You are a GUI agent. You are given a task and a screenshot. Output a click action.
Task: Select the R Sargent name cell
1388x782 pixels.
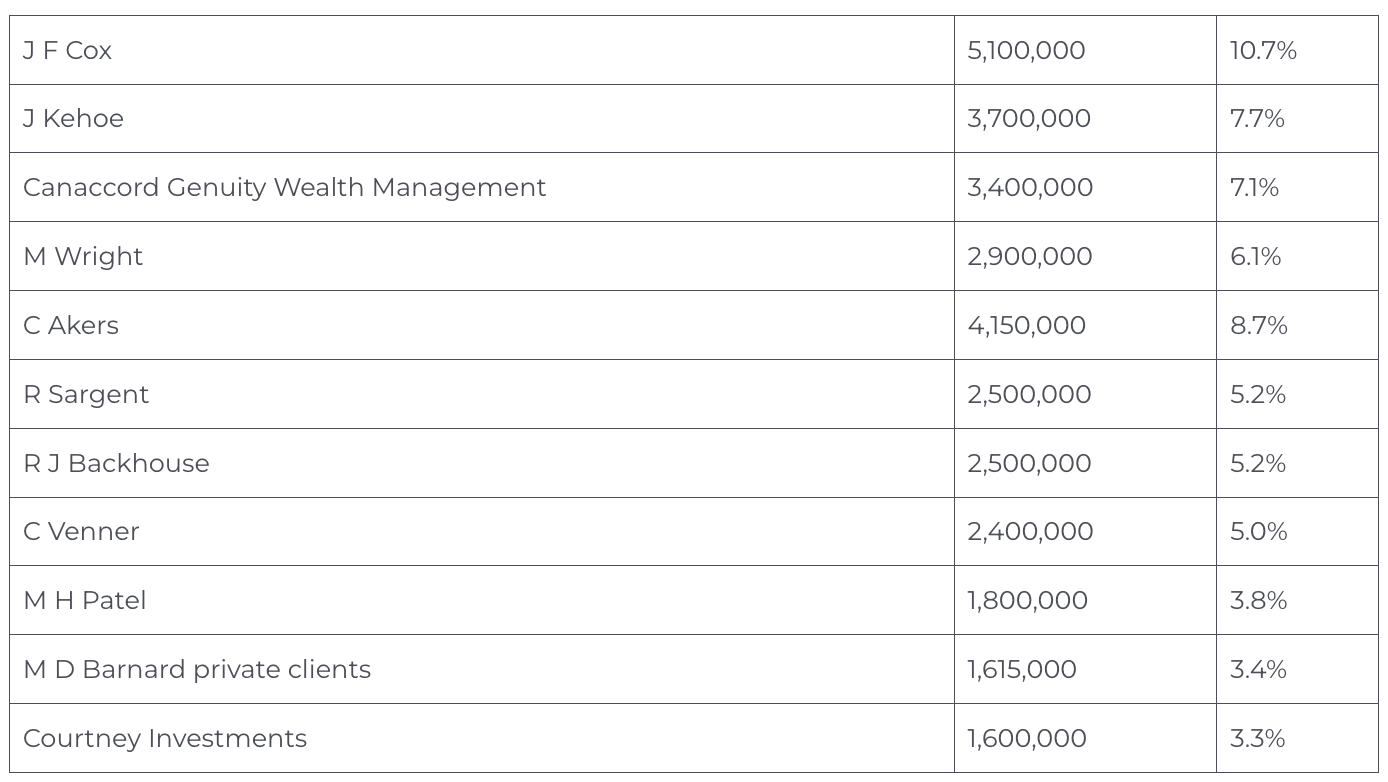[86, 394]
